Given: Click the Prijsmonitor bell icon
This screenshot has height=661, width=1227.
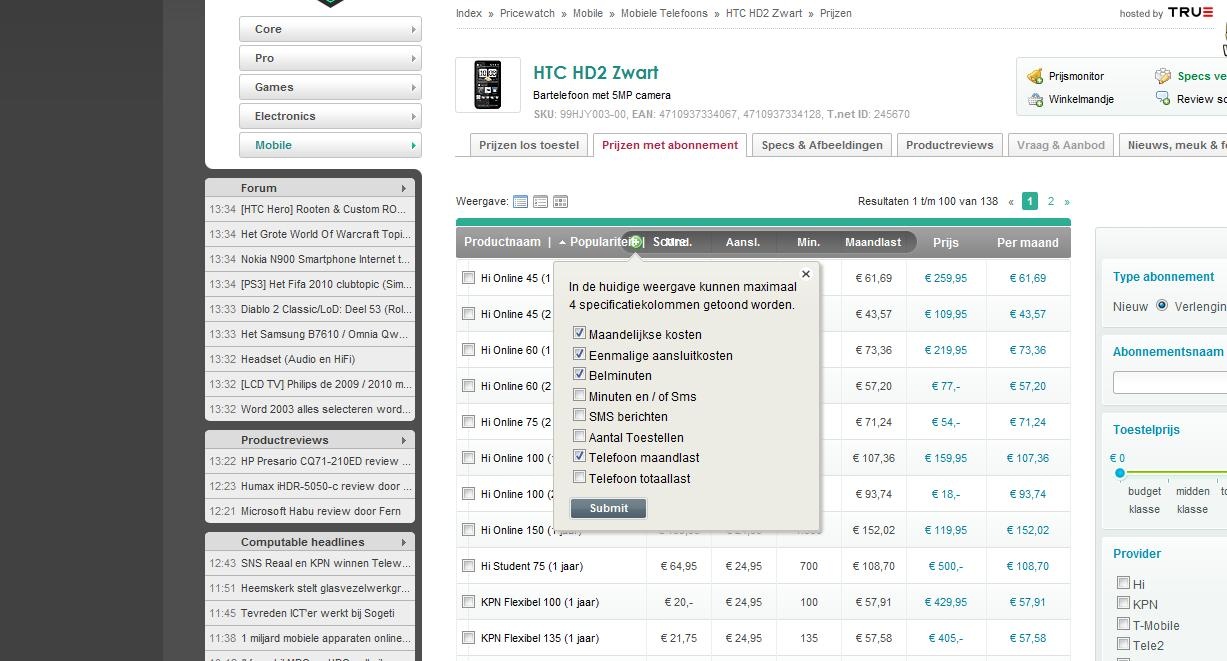Looking at the screenshot, I should (x=1036, y=76).
